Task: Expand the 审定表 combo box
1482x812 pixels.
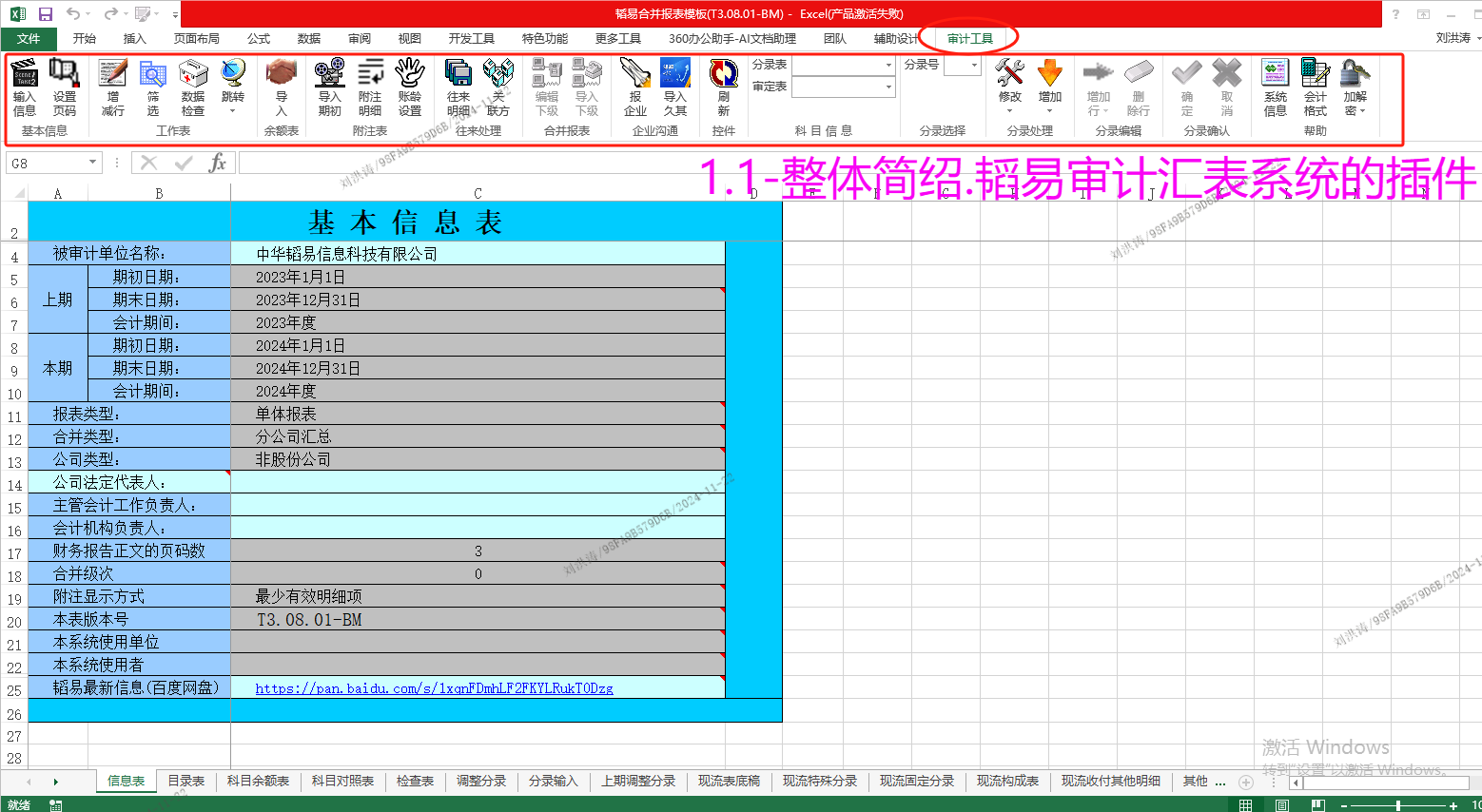Action: click(x=889, y=87)
